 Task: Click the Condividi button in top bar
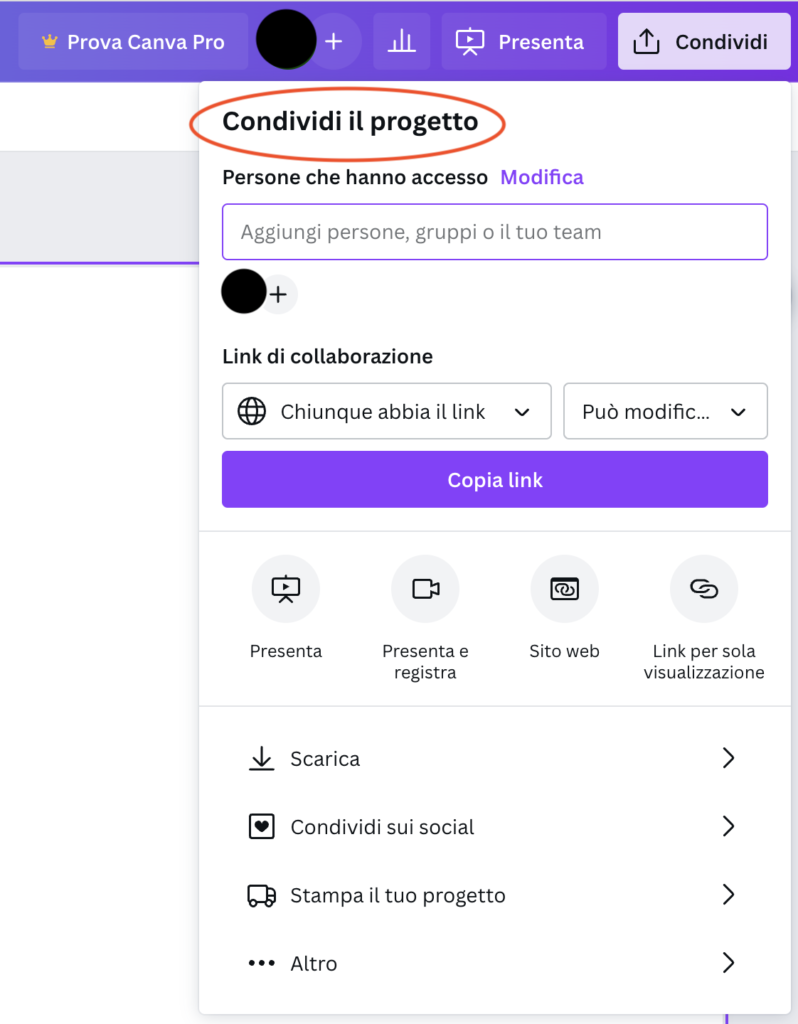(x=706, y=42)
